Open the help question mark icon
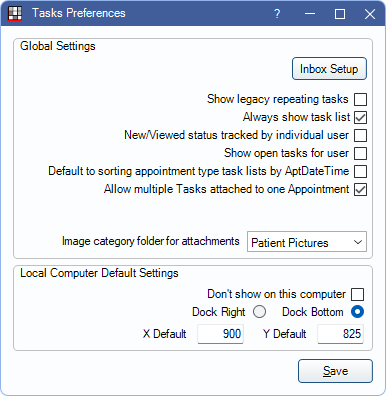Viewport: 386px width, 396px height. click(277, 14)
